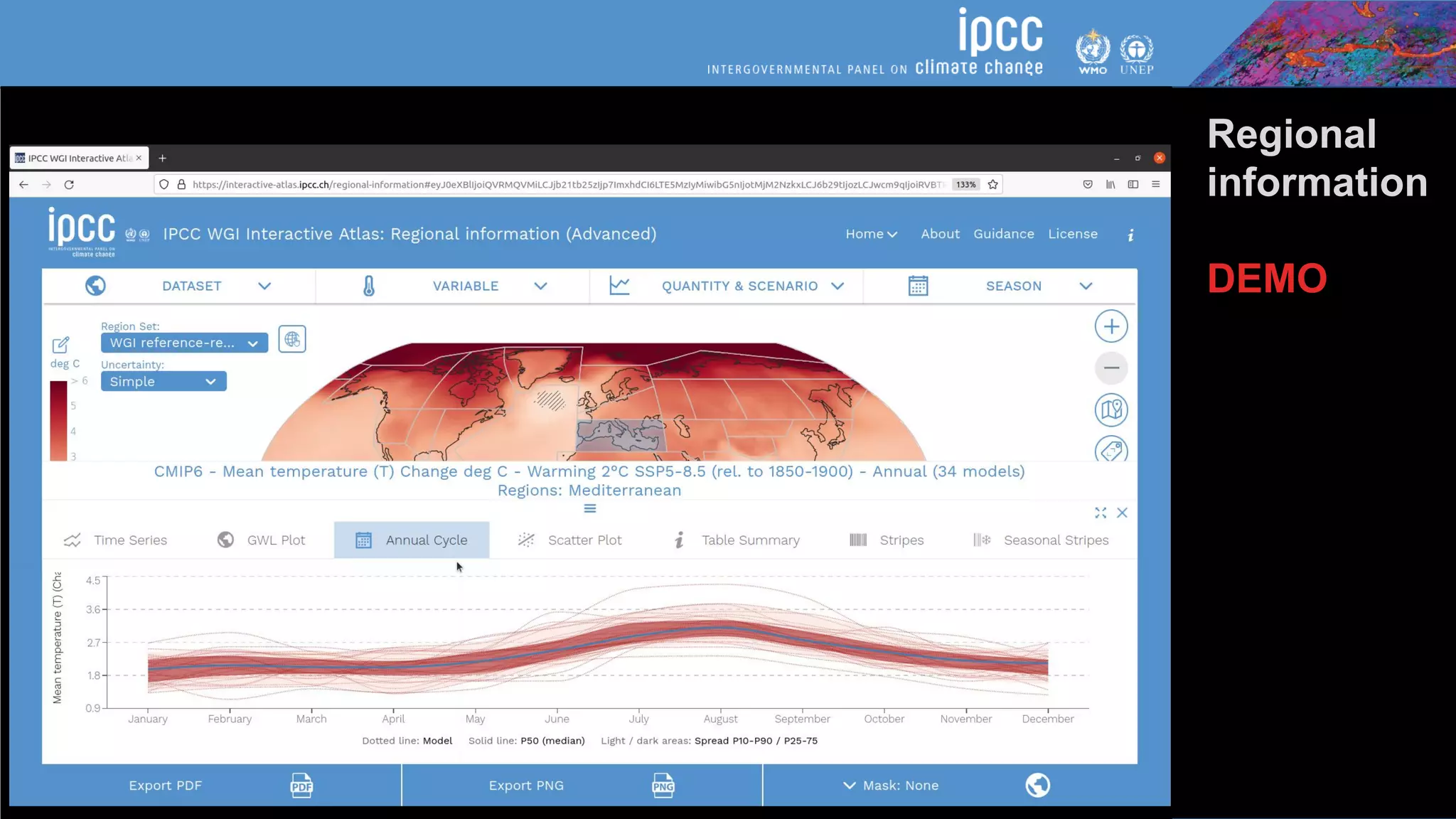Open the Region Set WGI reference dropdown
Image resolution: width=1456 pixels, height=819 pixels.
point(184,343)
